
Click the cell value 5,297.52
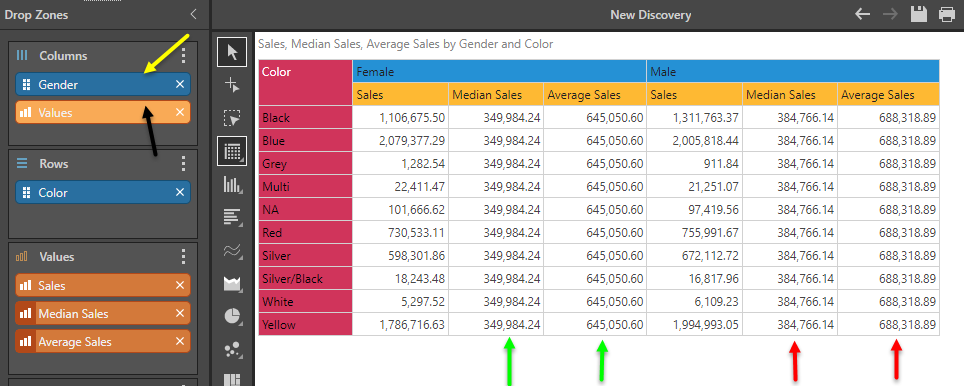(x=401, y=302)
